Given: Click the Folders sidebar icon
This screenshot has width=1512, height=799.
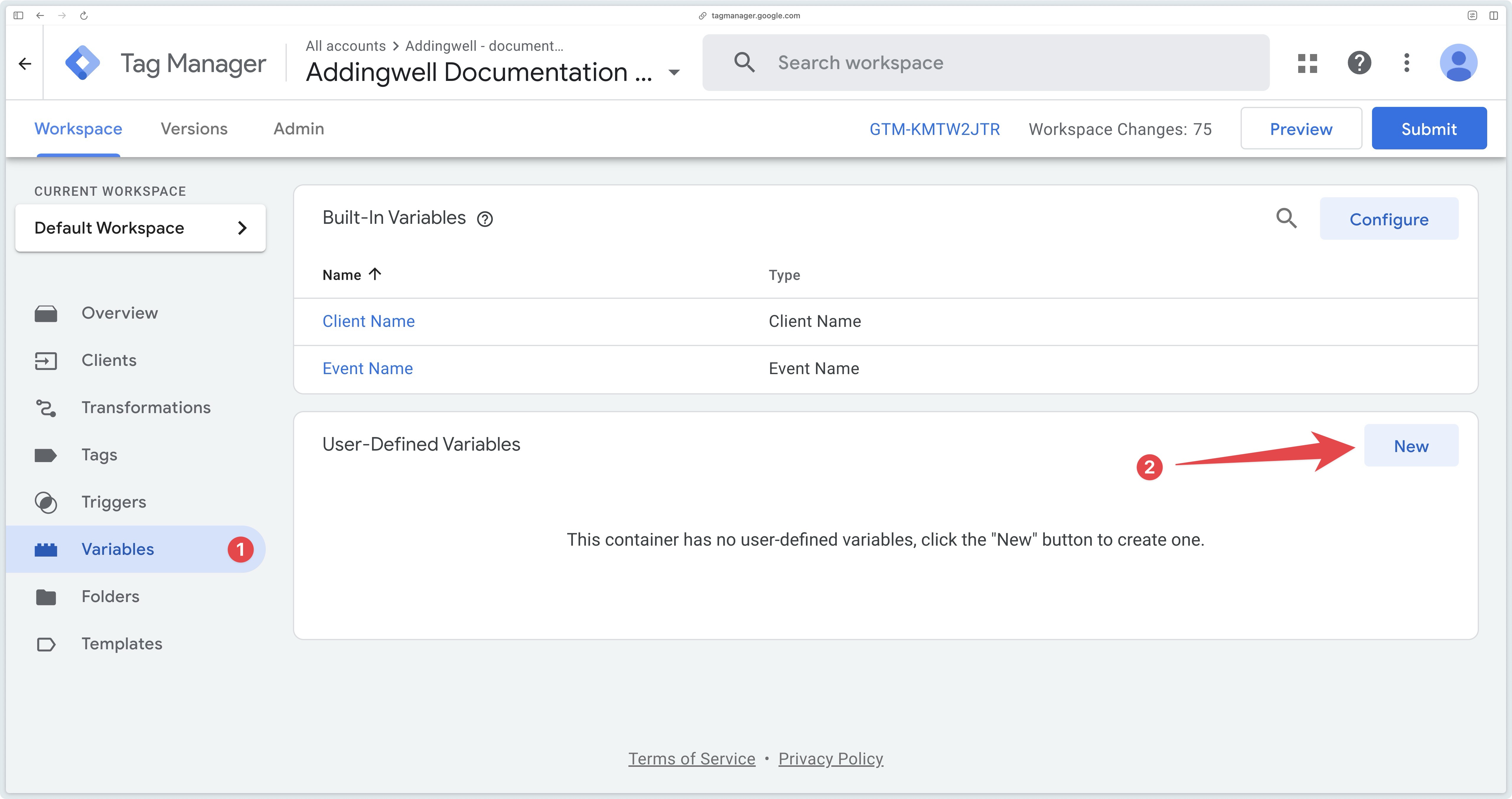Looking at the screenshot, I should coord(46,597).
